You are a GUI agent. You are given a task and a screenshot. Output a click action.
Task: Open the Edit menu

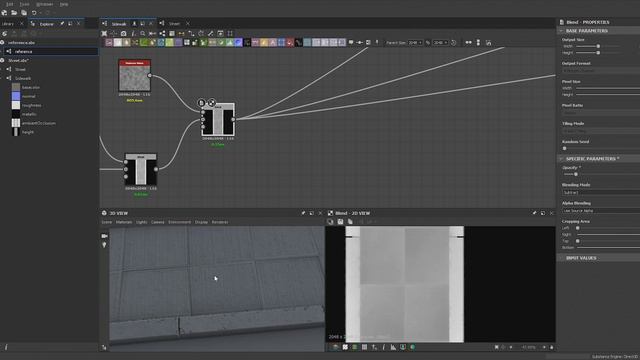click(x=9, y=4)
